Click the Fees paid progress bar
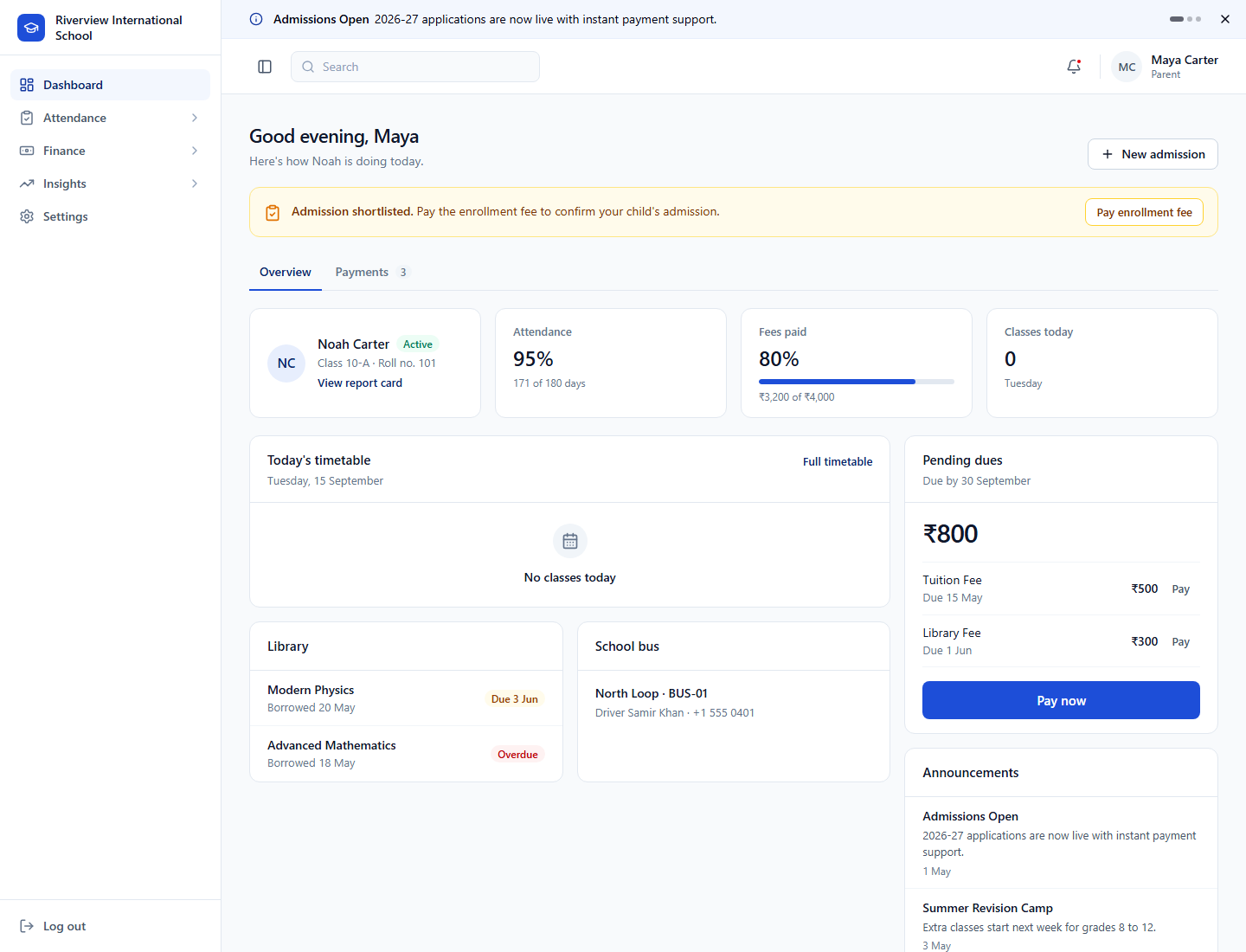 (857, 381)
